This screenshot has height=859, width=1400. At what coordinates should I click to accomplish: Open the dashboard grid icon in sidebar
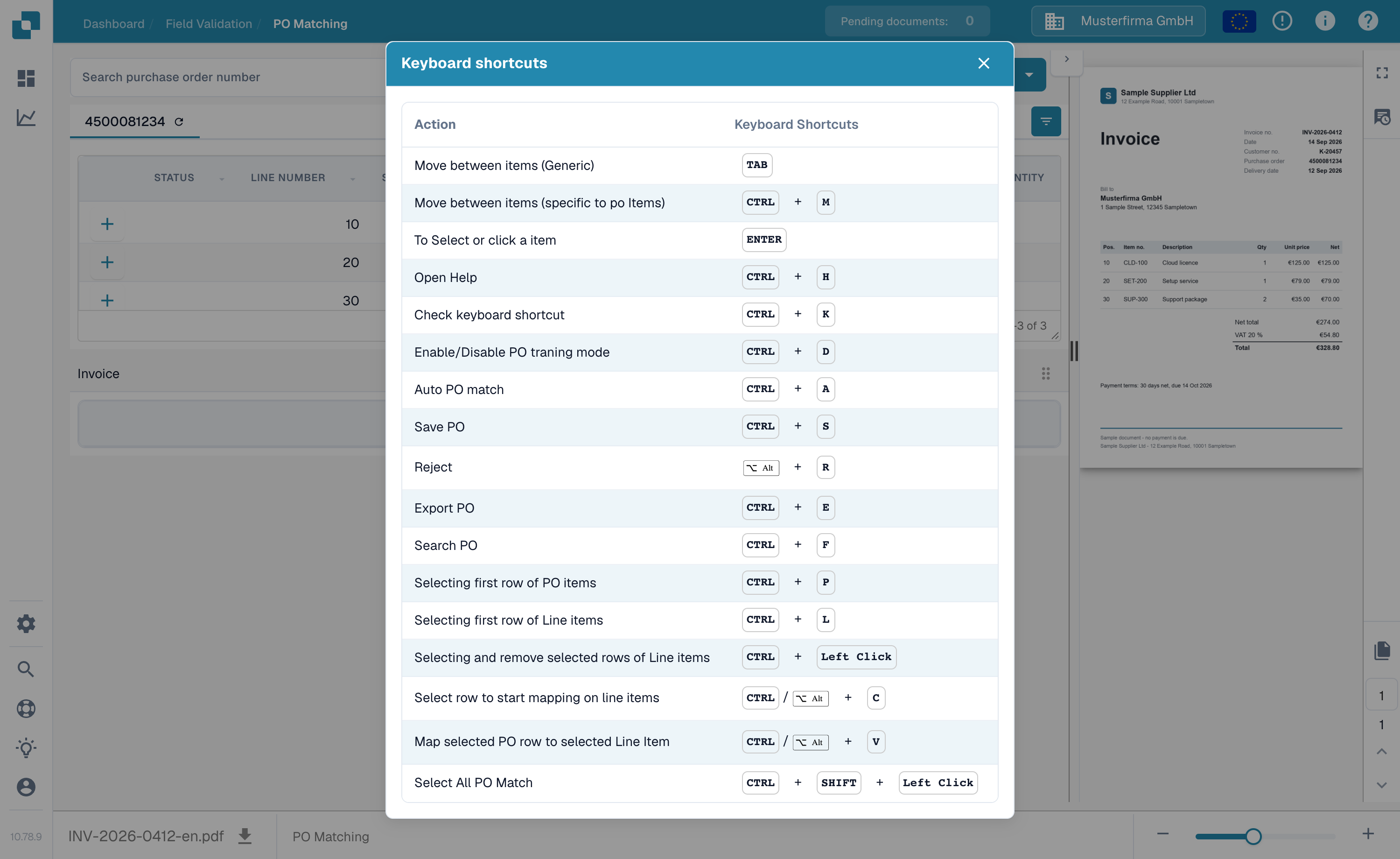pos(26,78)
